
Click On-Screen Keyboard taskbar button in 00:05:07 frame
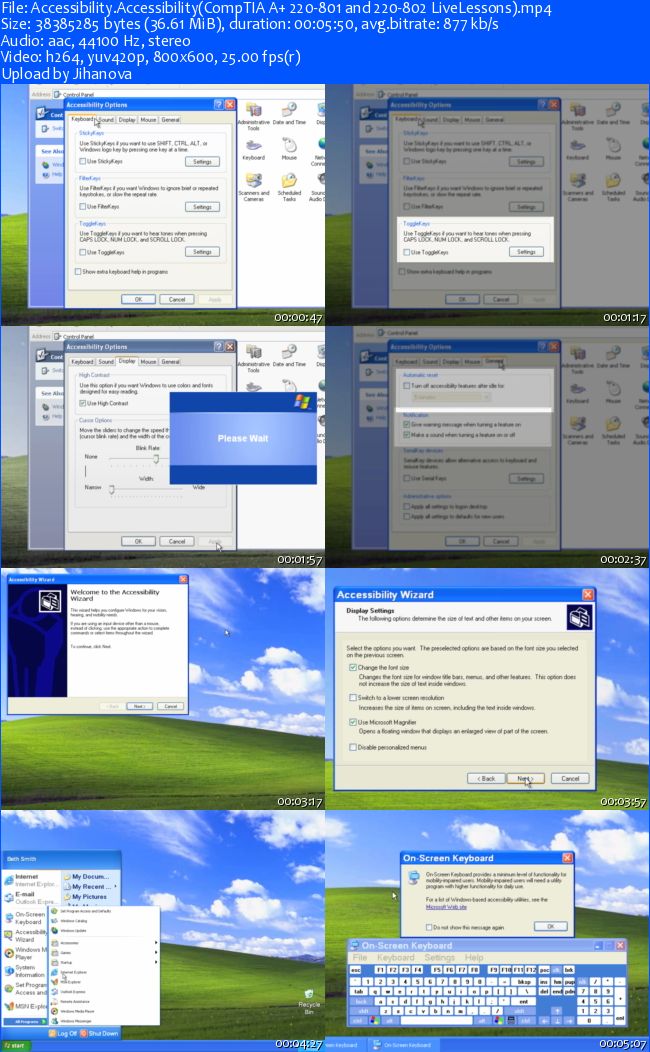tap(402, 1045)
